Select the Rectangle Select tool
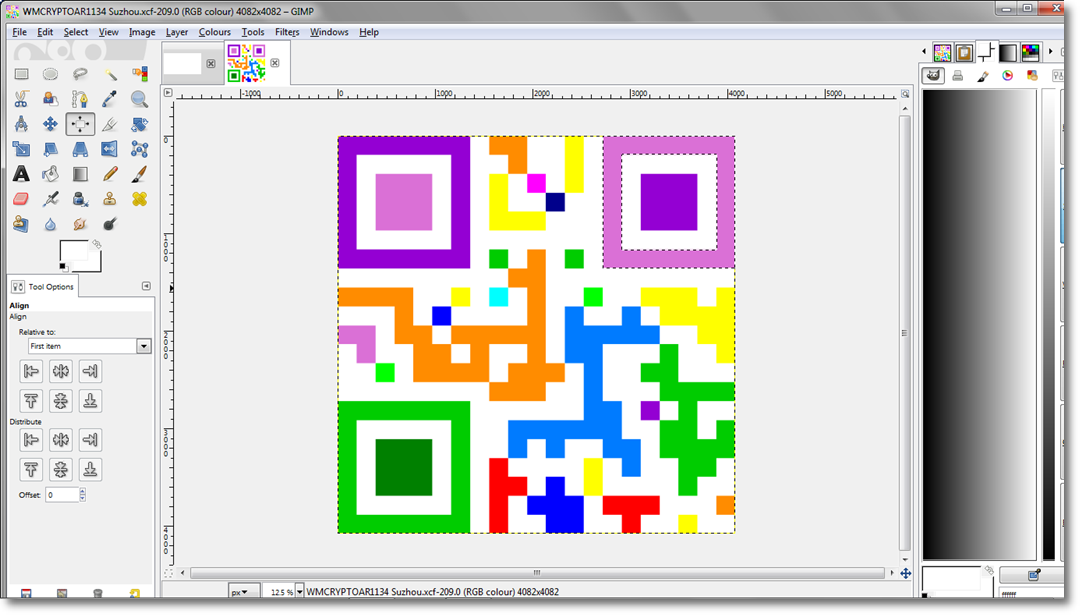The width and height of the screenshot is (1080, 615). coord(21,74)
